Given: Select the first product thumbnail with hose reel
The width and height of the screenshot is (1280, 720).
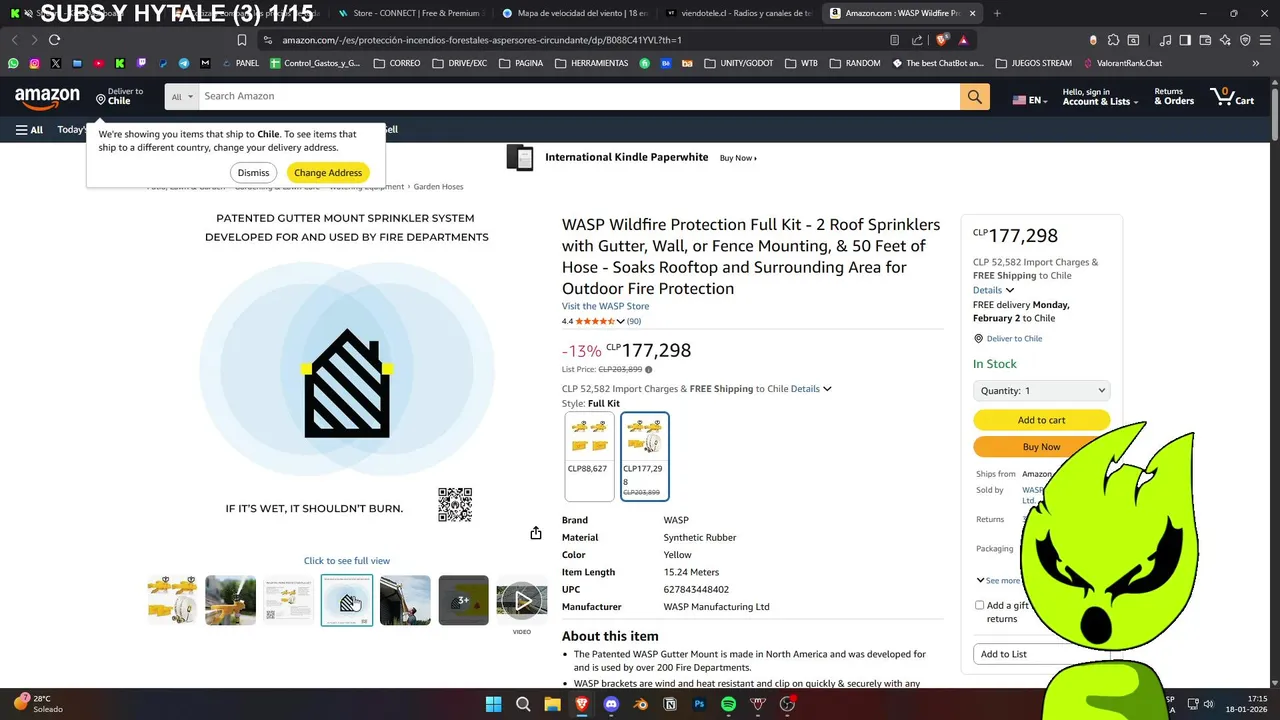Looking at the screenshot, I should pos(172,600).
